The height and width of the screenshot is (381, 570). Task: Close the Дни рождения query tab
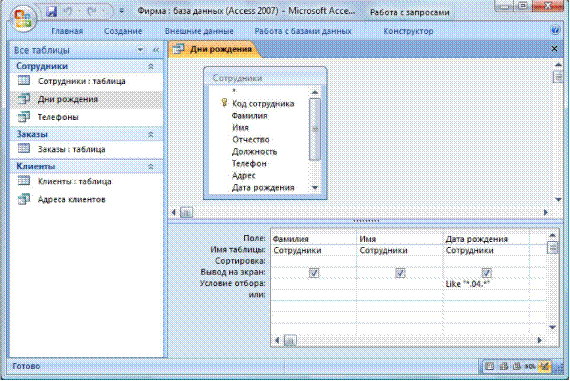(554, 49)
